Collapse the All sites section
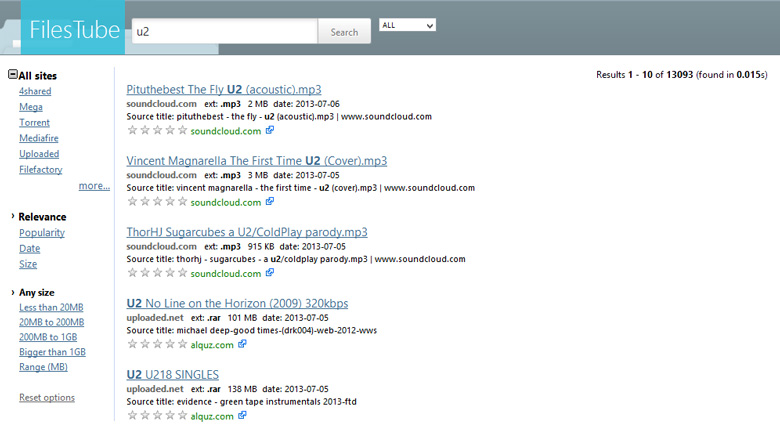The width and height of the screenshot is (780, 434). [13, 75]
